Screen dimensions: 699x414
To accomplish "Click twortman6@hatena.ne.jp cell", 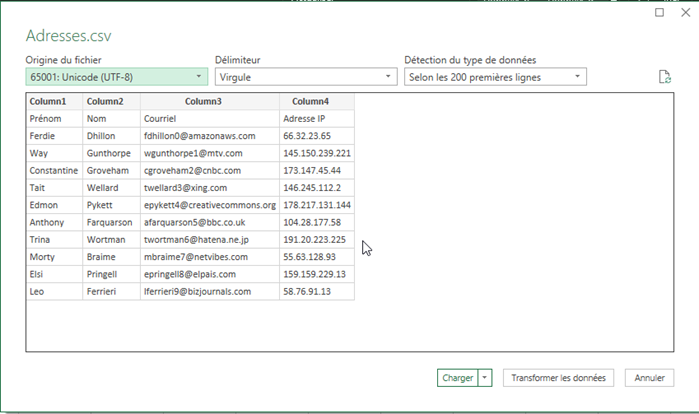I will 210,240.
